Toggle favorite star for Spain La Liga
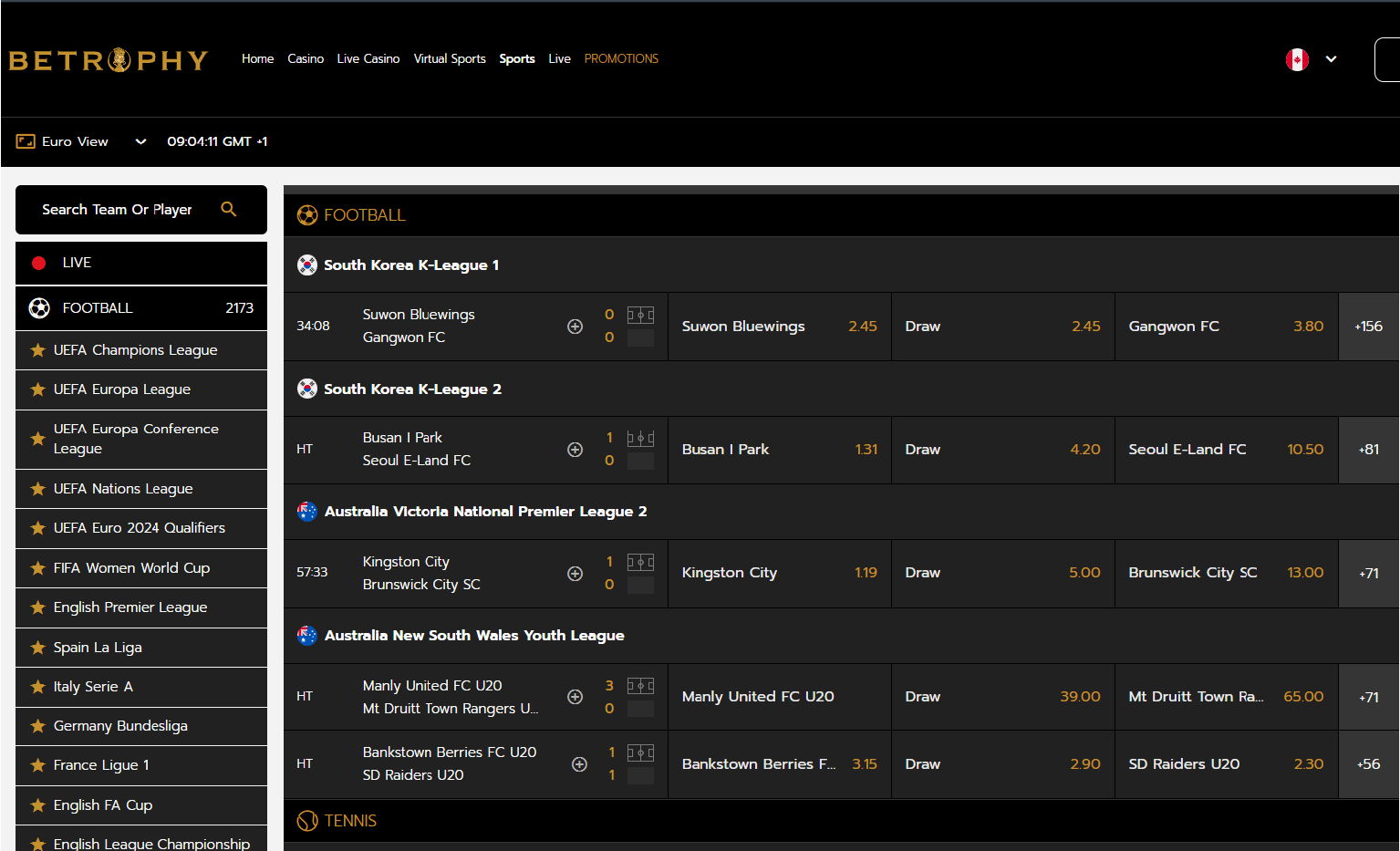This screenshot has height=851, width=1400. 37,648
